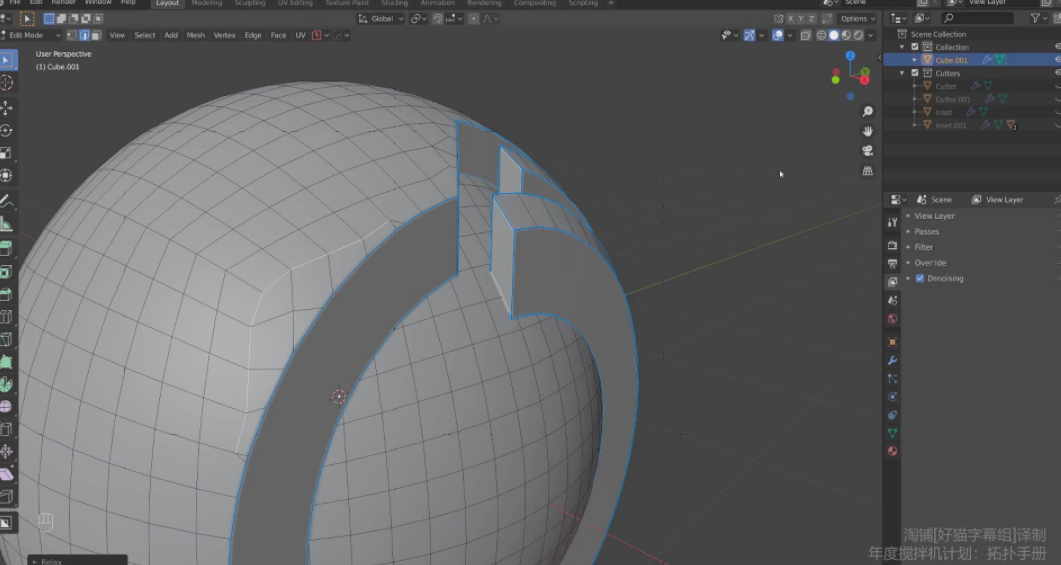This screenshot has width=1061, height=565.
Task: Toggle X axis mirror button
Action: [790, 19]
